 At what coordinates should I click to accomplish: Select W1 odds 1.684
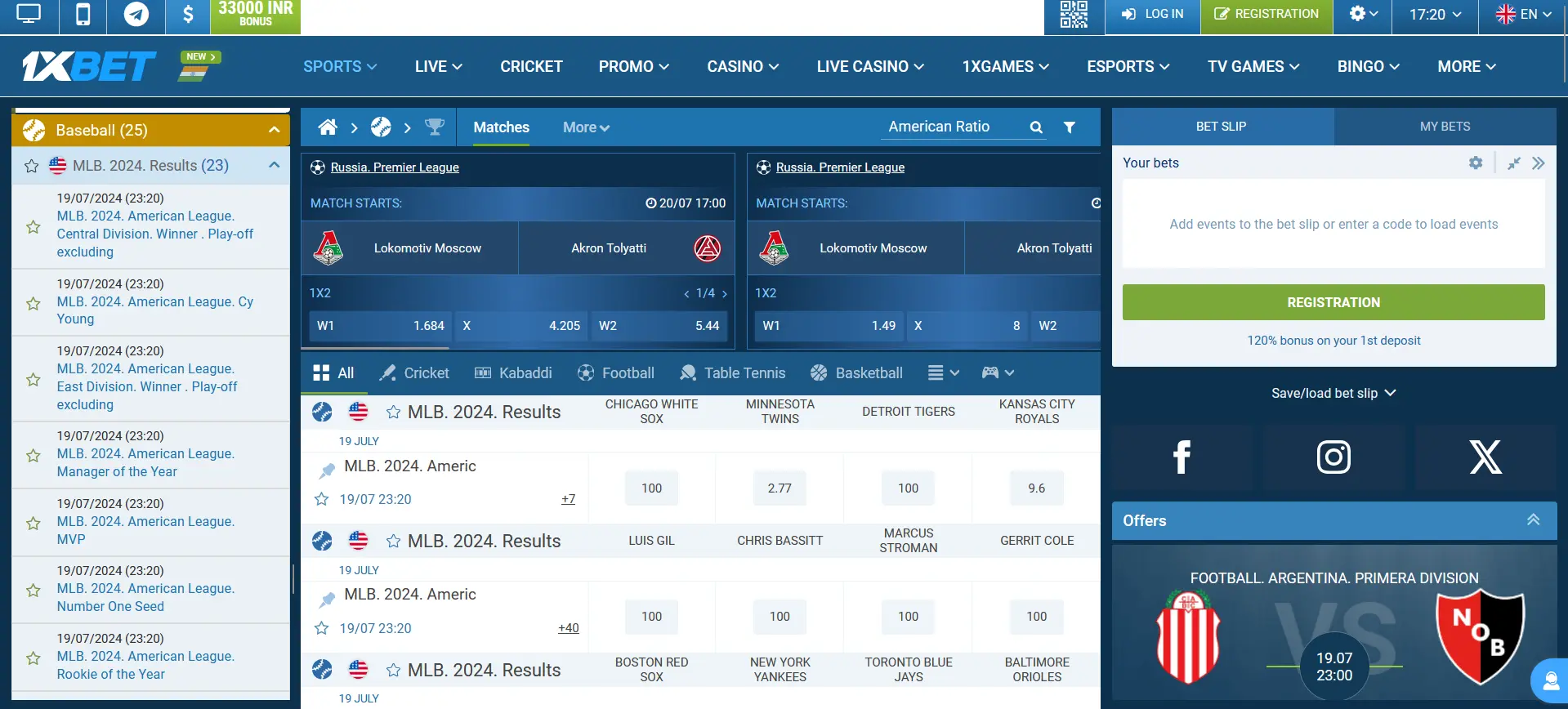(381, 325)
